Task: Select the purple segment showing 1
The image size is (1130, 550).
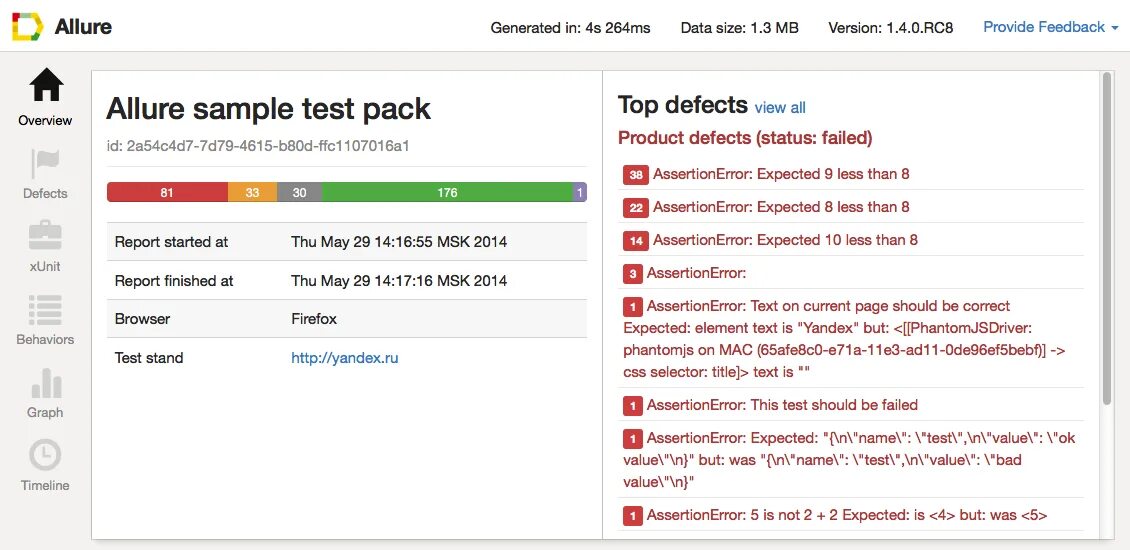Action: click(x=580, y=192)
